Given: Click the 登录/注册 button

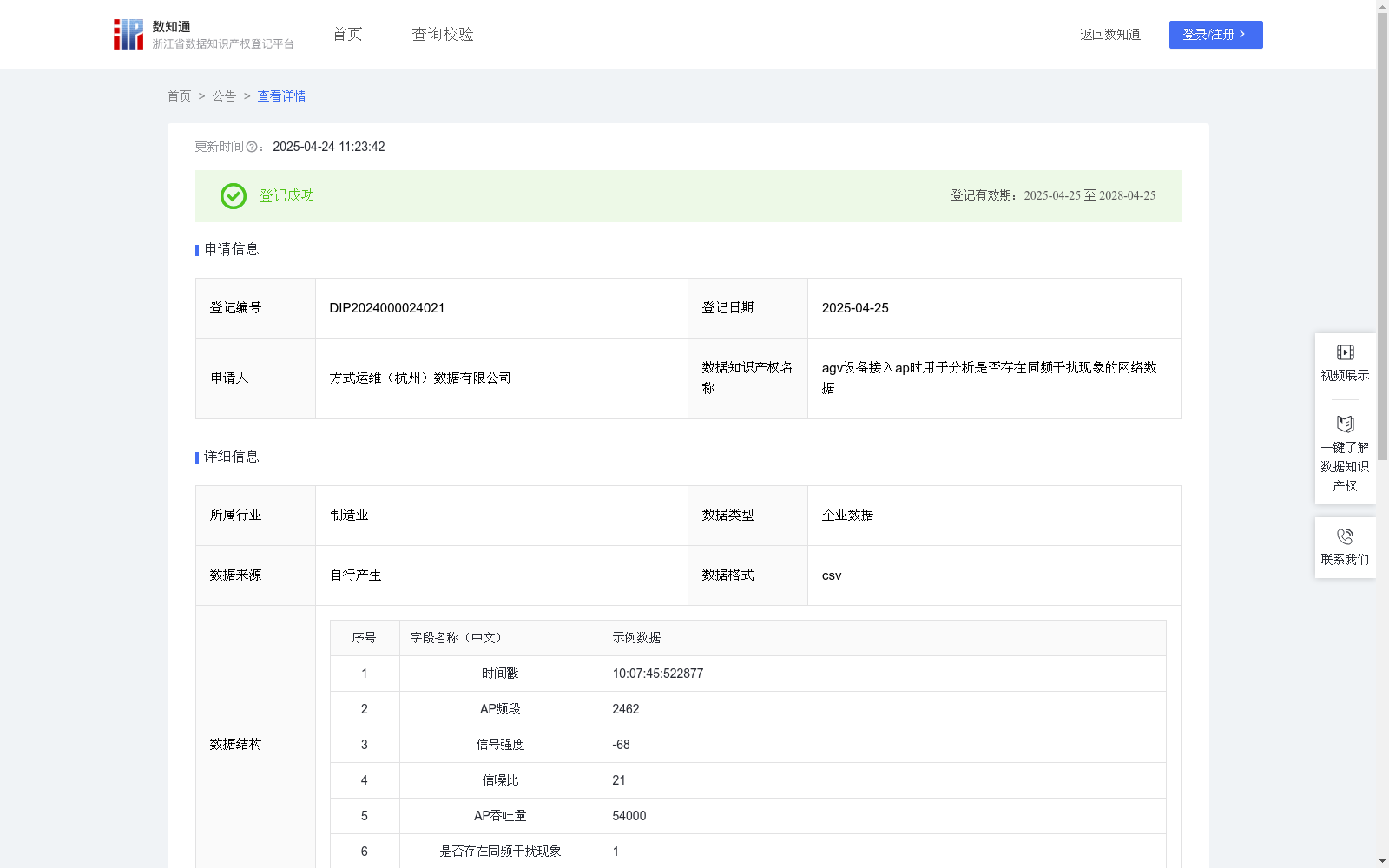Looking at the screenshot, I should 1215,35.
